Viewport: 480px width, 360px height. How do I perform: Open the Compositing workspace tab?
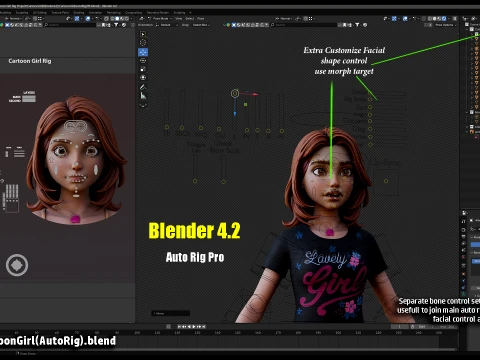pos(133,13)
